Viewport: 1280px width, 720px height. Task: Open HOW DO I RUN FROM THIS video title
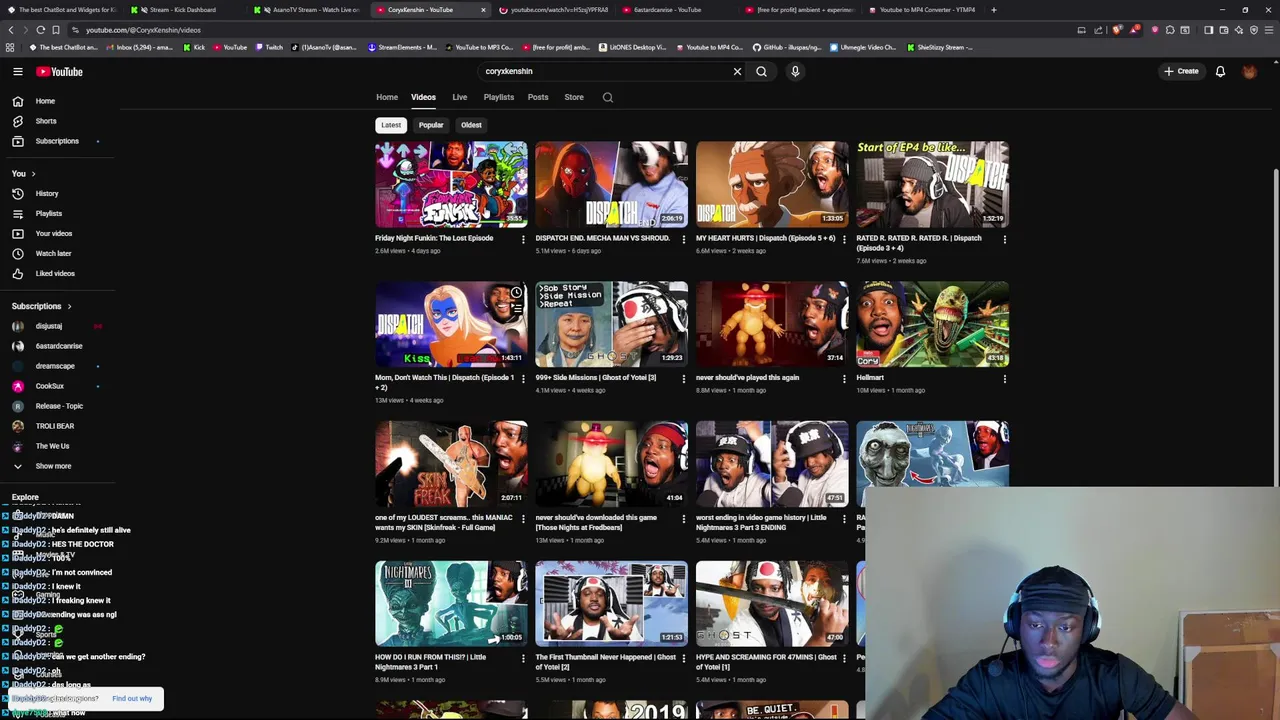pos(430,662)
